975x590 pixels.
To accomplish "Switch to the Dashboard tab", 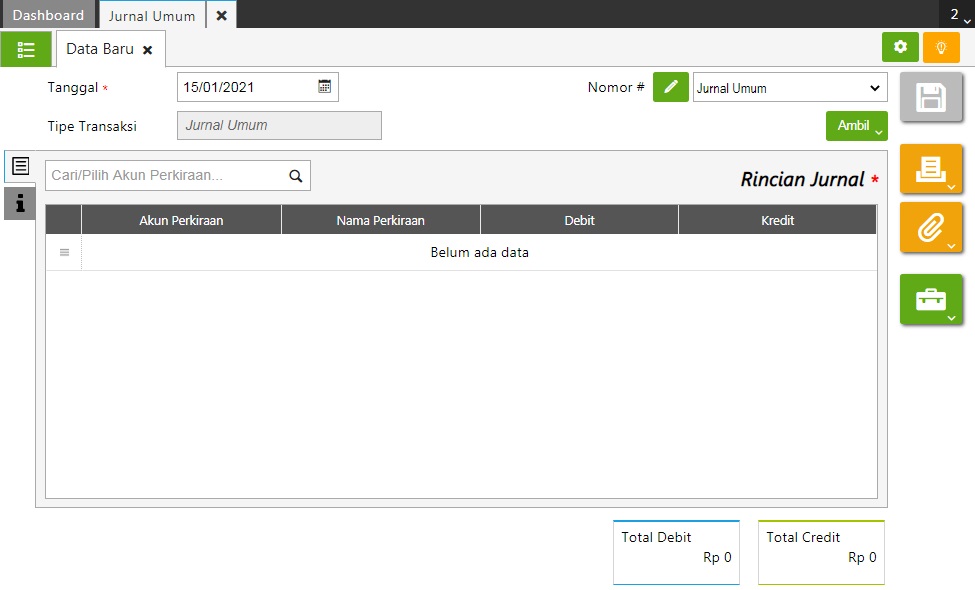I will tap(48, 15).
